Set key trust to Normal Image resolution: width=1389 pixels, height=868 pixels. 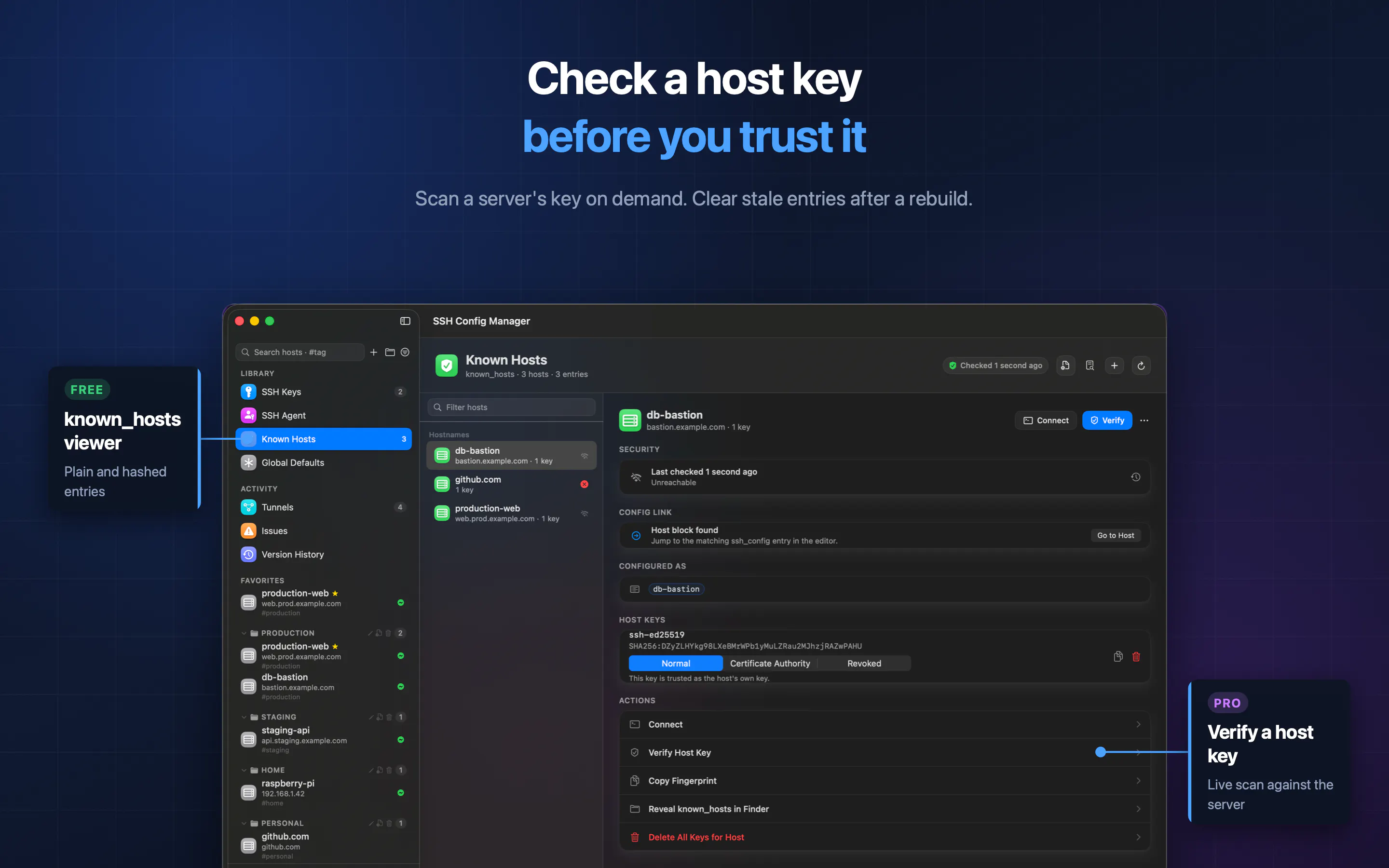click(676, 663)
